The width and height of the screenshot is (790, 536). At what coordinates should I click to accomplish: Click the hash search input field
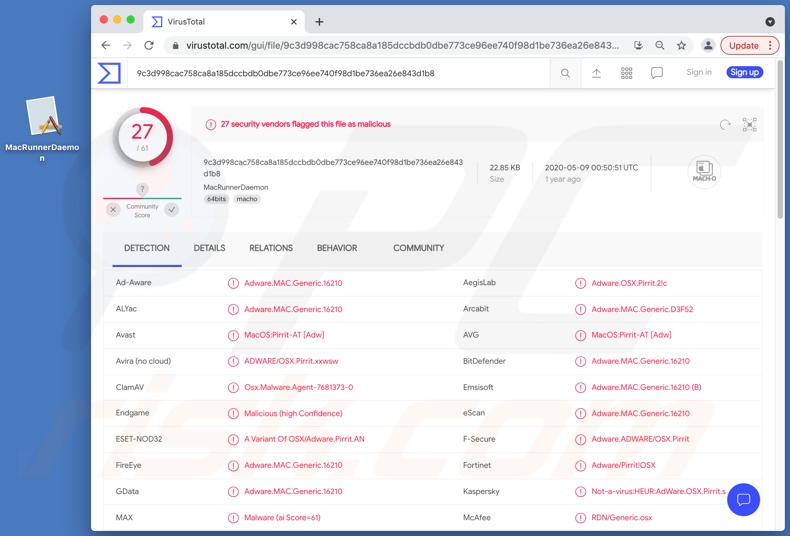[x=338, y=74]
